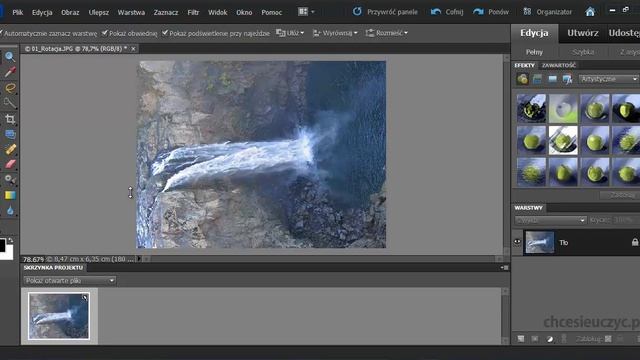Screen dimensions: 640x360
Task: Select the Gradient tool
Action: click(10, 196)
